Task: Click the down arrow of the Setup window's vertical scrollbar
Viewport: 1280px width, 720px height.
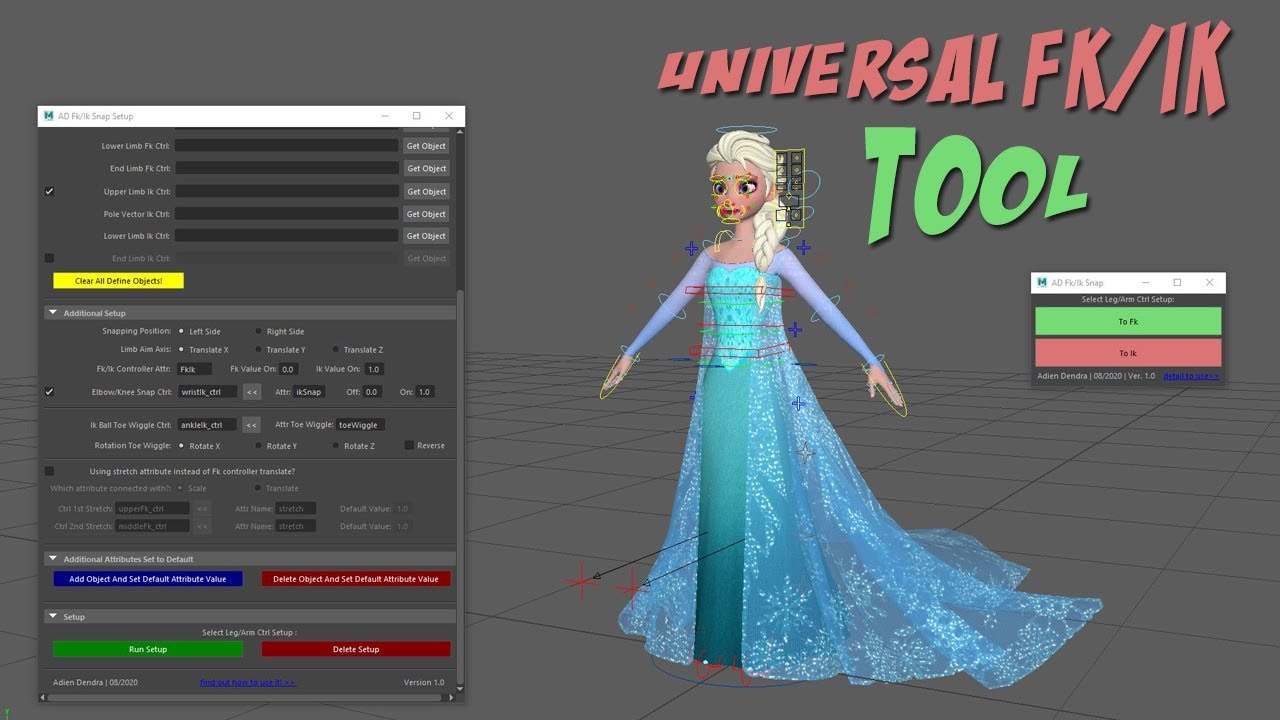Action: [x=460, y=687]
